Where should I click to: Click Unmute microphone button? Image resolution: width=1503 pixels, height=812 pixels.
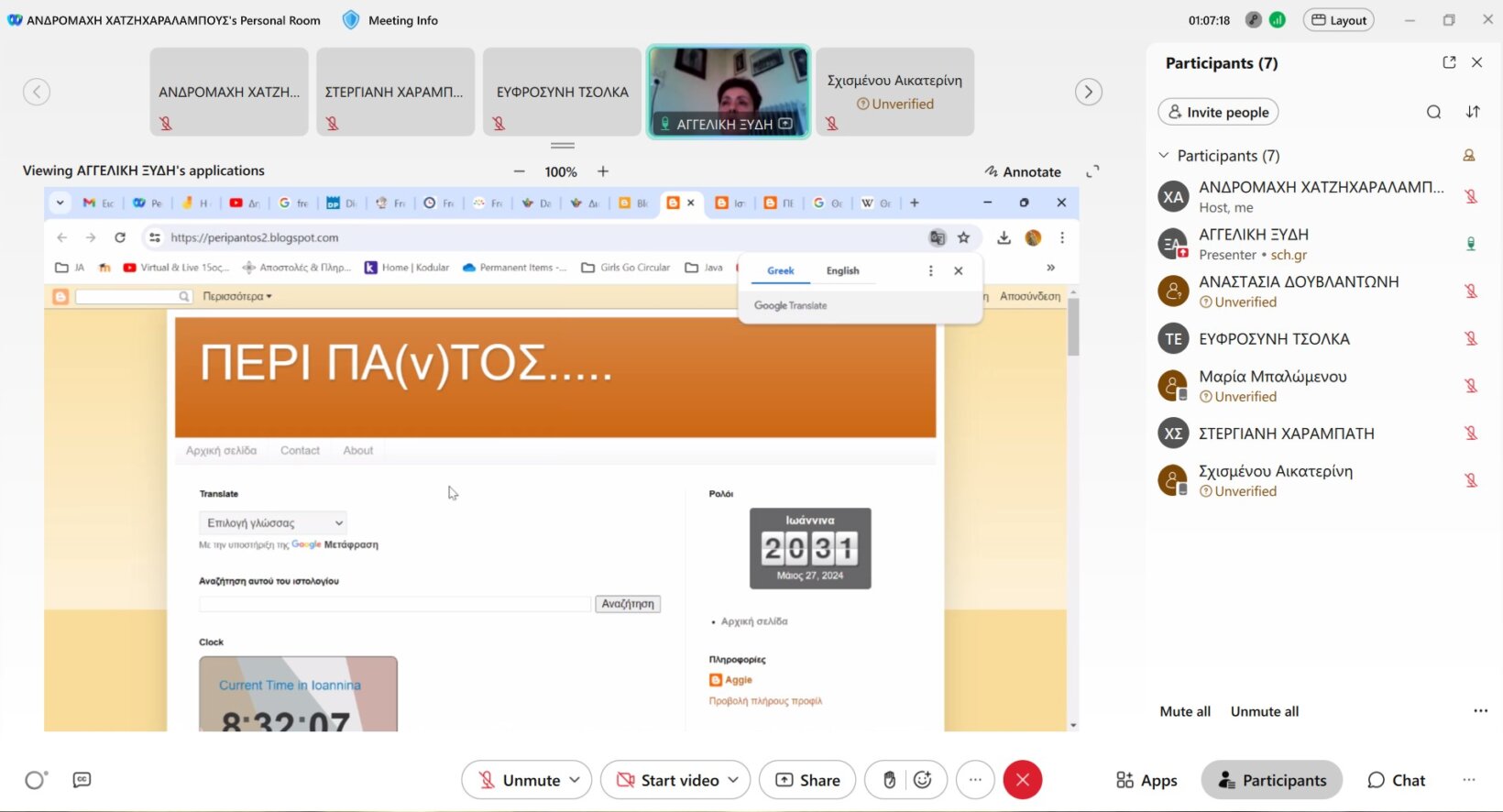point(519,780)
